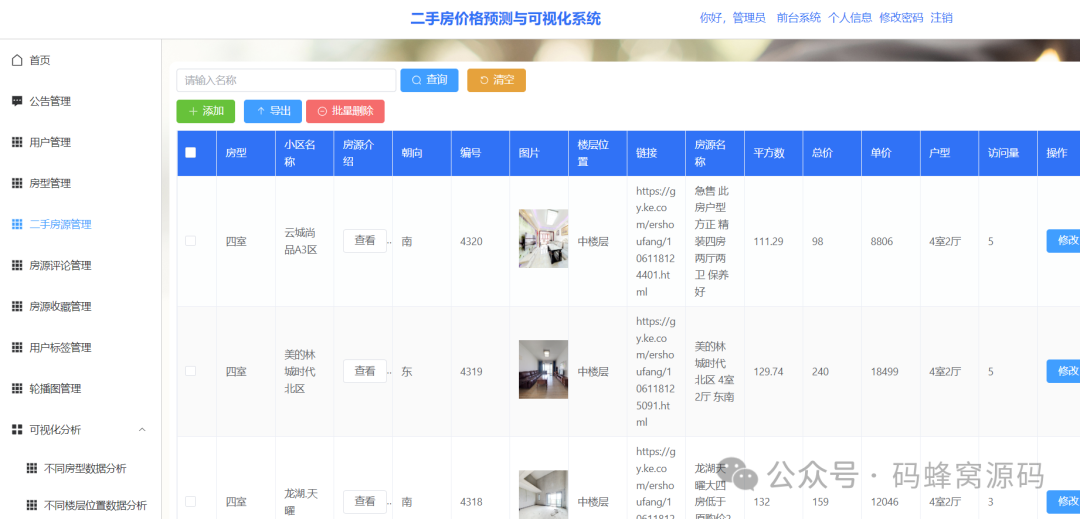Focus the 请输入名称 search field
Screen dimensions: 1080x519
(x=286, y=80)
